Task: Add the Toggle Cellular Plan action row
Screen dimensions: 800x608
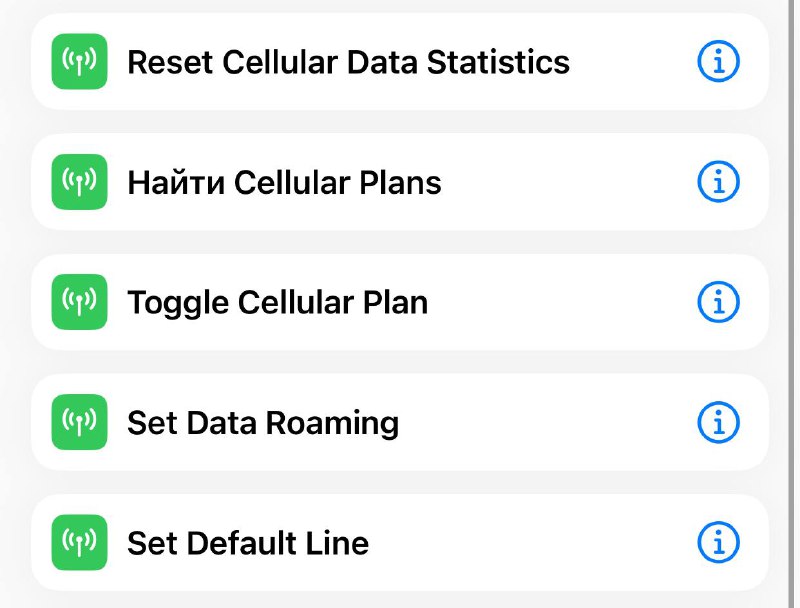Action: point(399,302)
